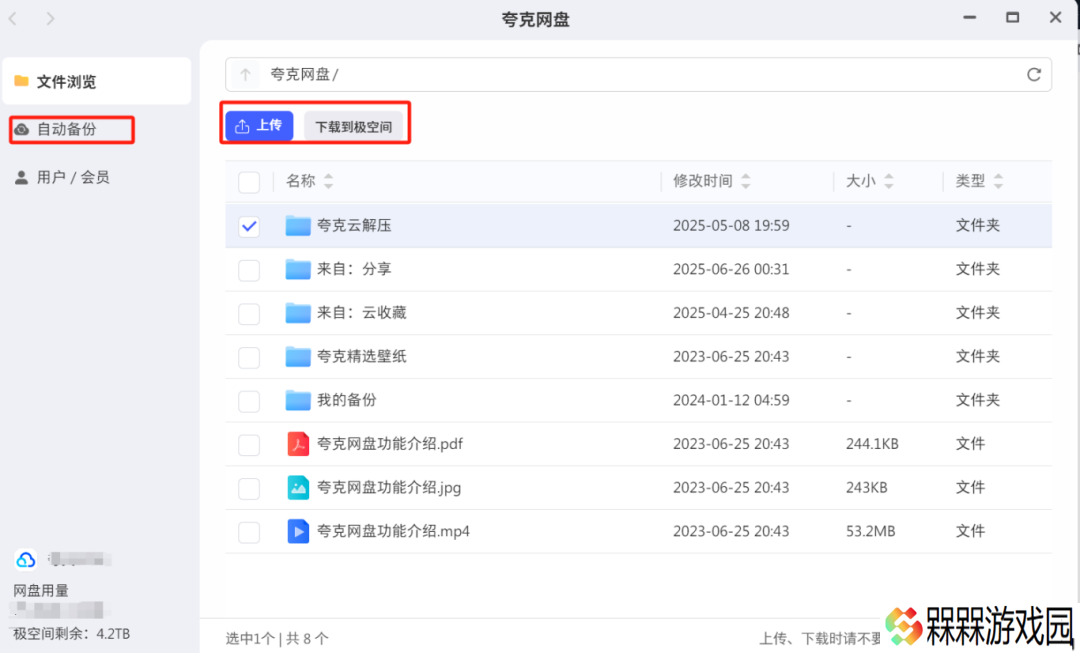Select the 夸克云解压 folder name
1080x653 pixels.
[x=354, y=225]
